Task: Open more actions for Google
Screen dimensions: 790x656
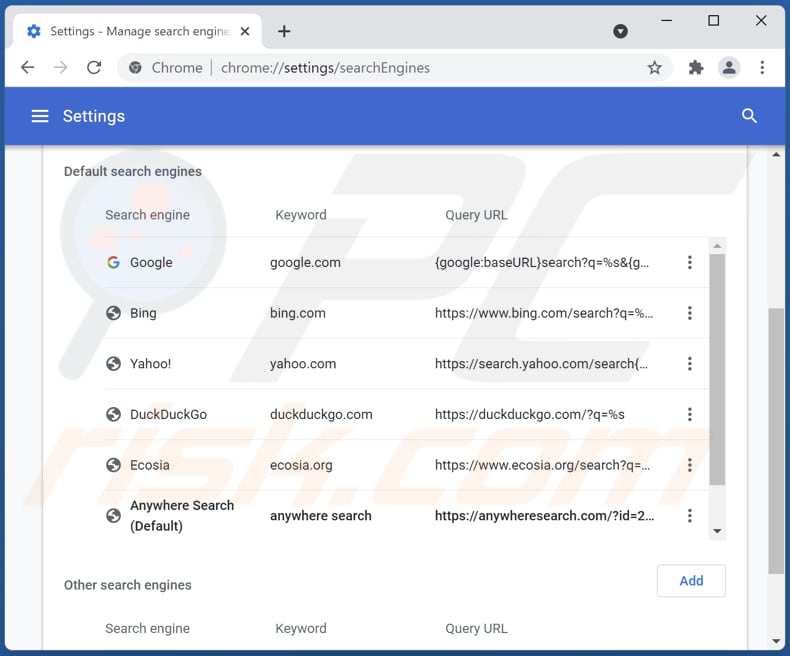Action: click(690, 263)
